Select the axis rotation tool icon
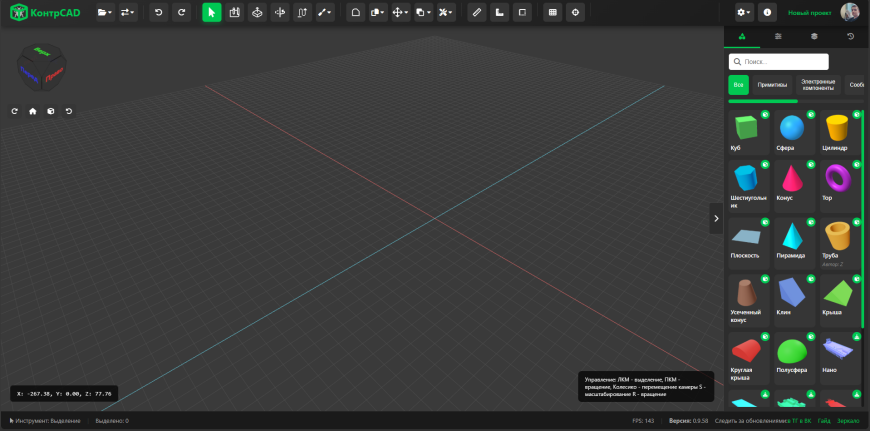Image resolution: width=870 pixels, height=431 pixels. 280,12
